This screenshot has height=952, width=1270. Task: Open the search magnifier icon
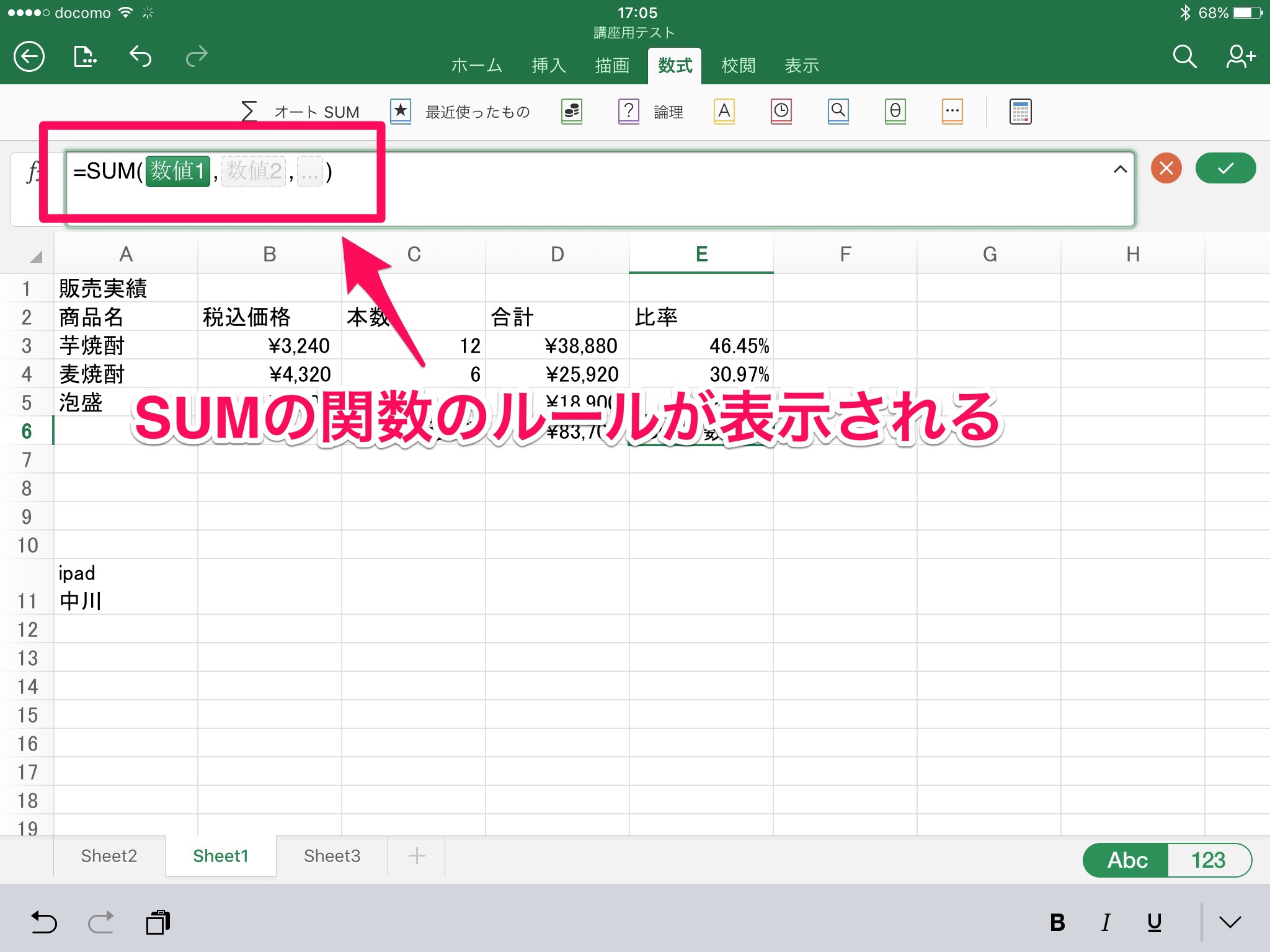[x=1184, y=57]
